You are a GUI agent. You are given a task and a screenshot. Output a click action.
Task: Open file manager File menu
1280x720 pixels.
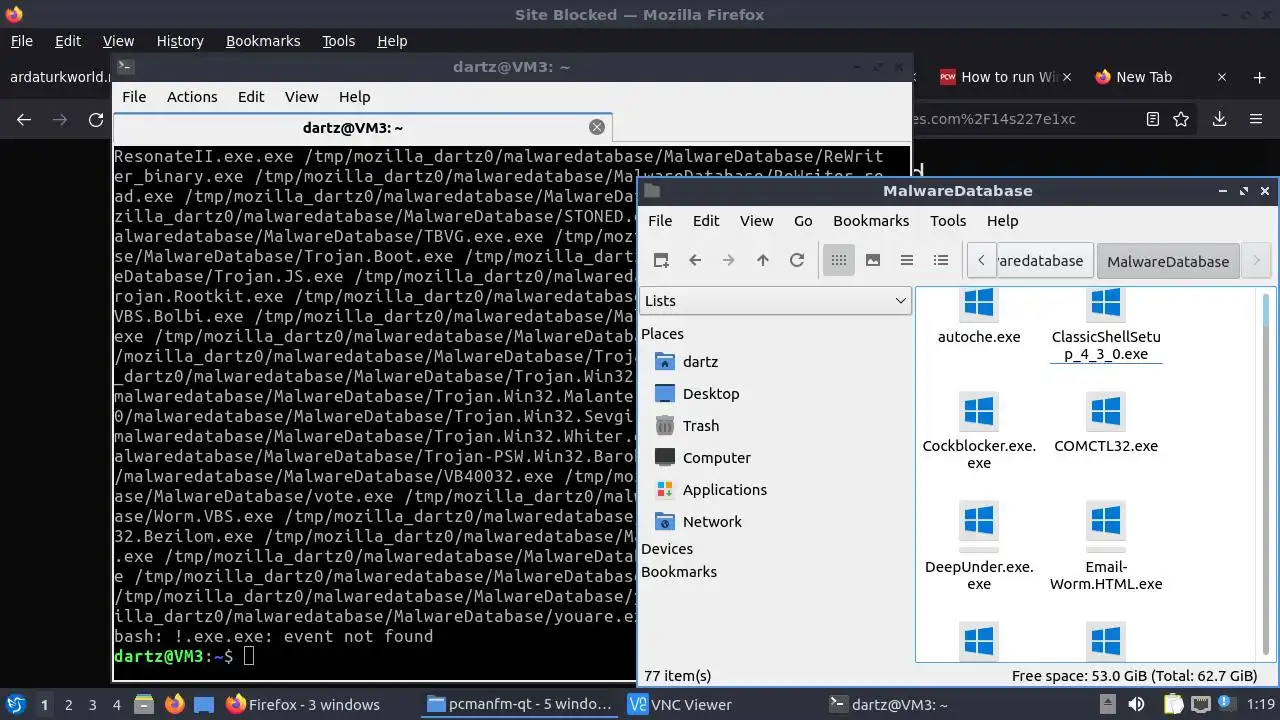pos(660,221)
